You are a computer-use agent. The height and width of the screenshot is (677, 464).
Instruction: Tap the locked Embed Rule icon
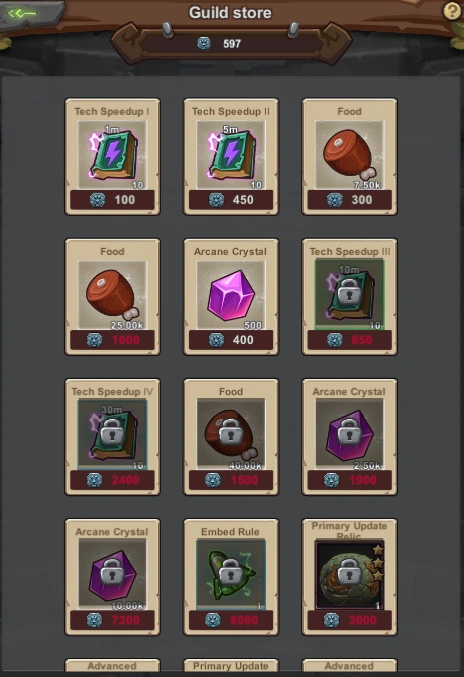[x=231, y=574]
